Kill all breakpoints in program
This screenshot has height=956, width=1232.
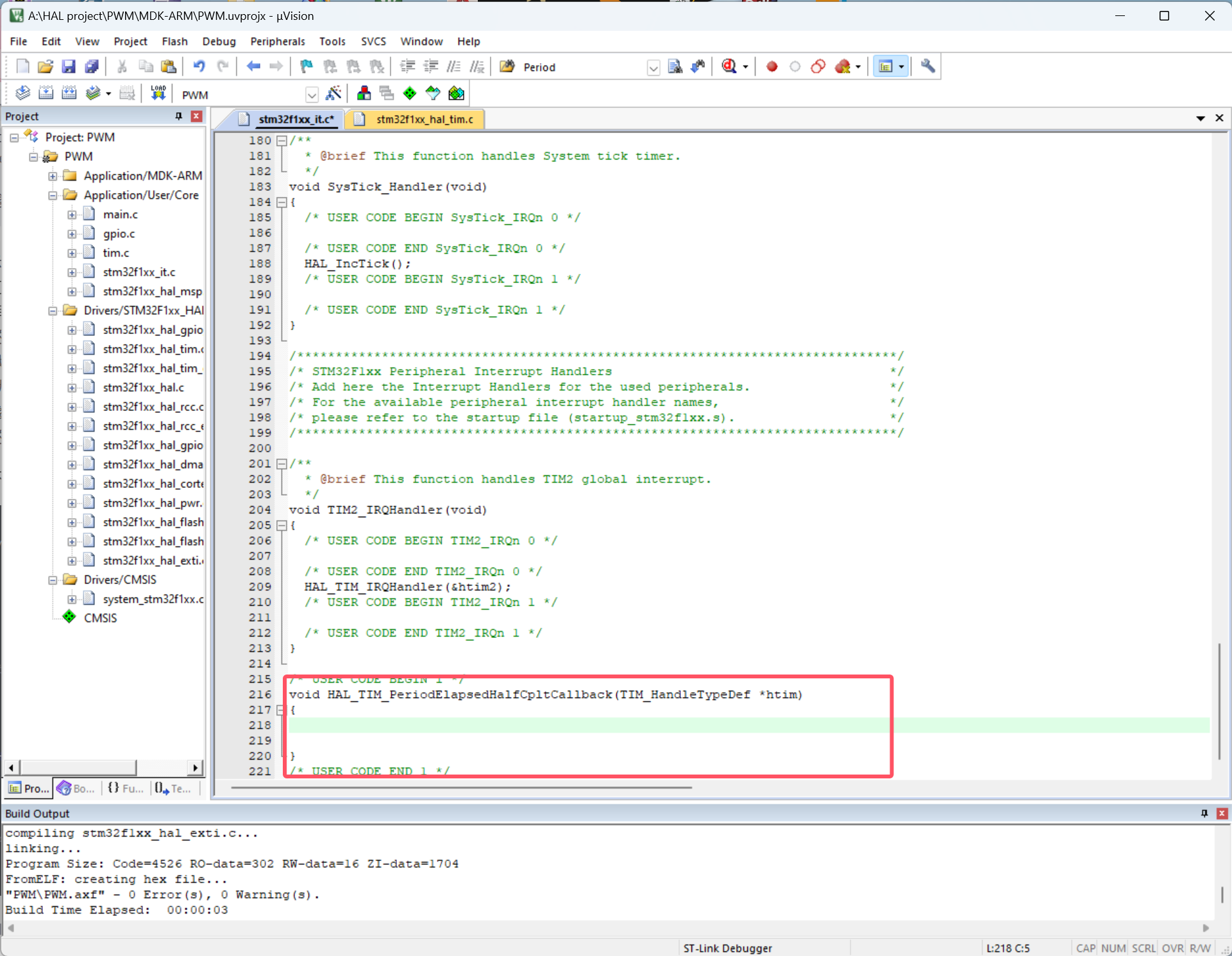pos(841,66)
